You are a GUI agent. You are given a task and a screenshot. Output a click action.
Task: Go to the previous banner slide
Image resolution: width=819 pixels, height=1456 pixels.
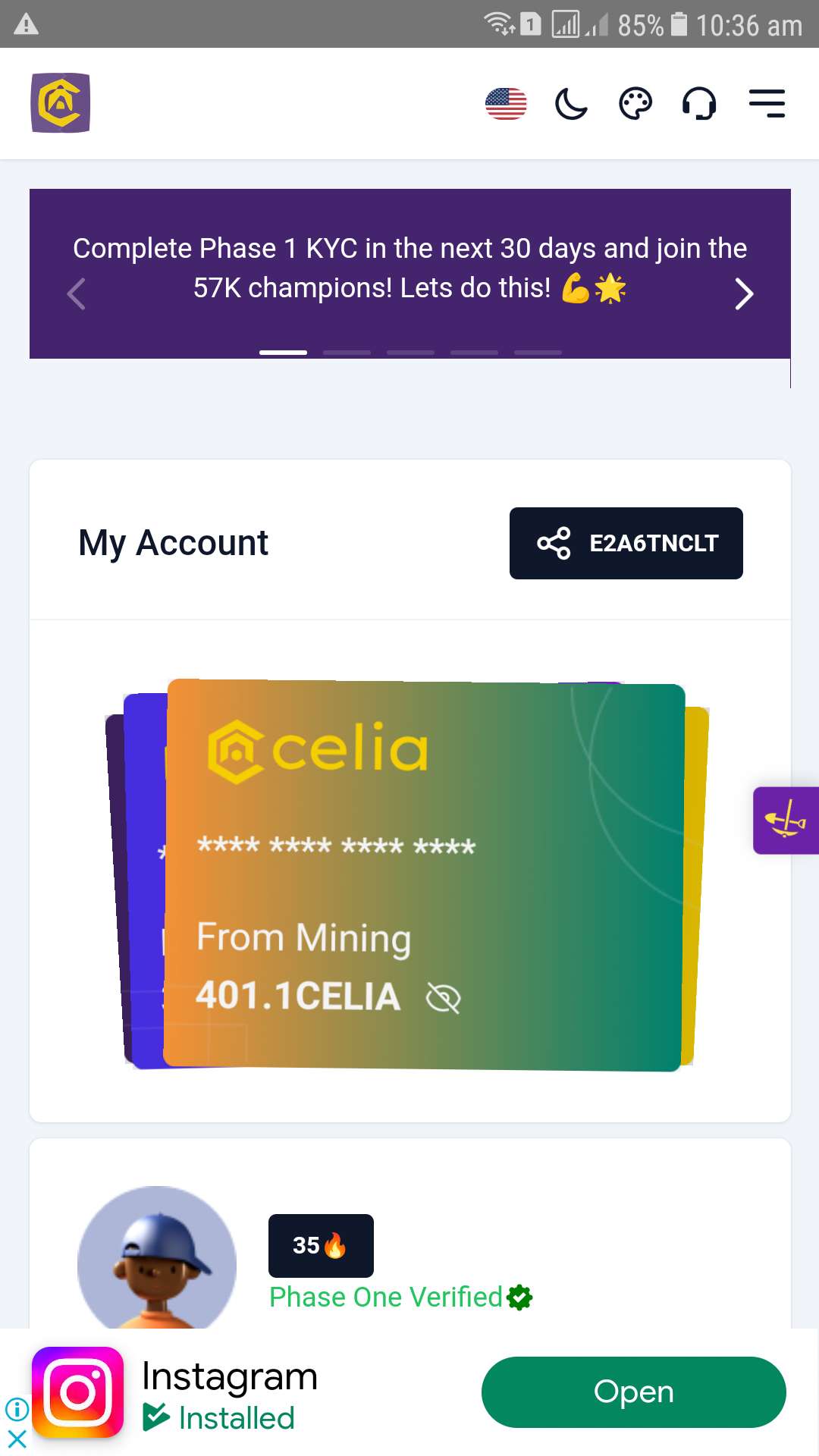pyautogui.click(x=76, y=294)
